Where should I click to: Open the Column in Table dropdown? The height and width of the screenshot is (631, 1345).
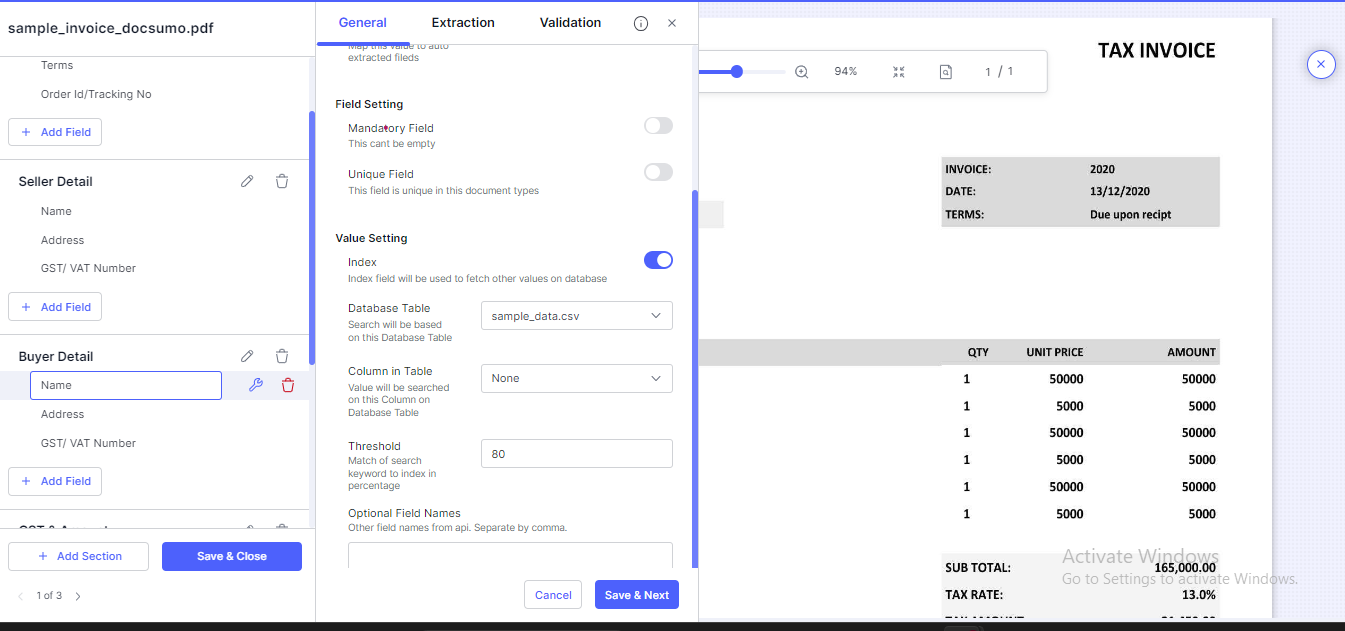[577, 378]
